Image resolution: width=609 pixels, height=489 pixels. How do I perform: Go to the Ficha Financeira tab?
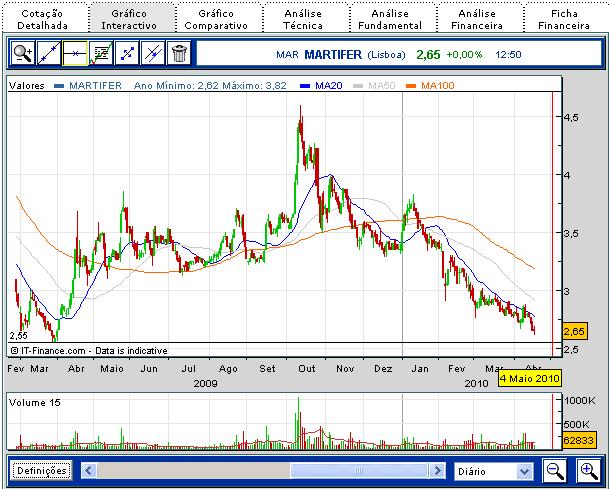point(564,18)
